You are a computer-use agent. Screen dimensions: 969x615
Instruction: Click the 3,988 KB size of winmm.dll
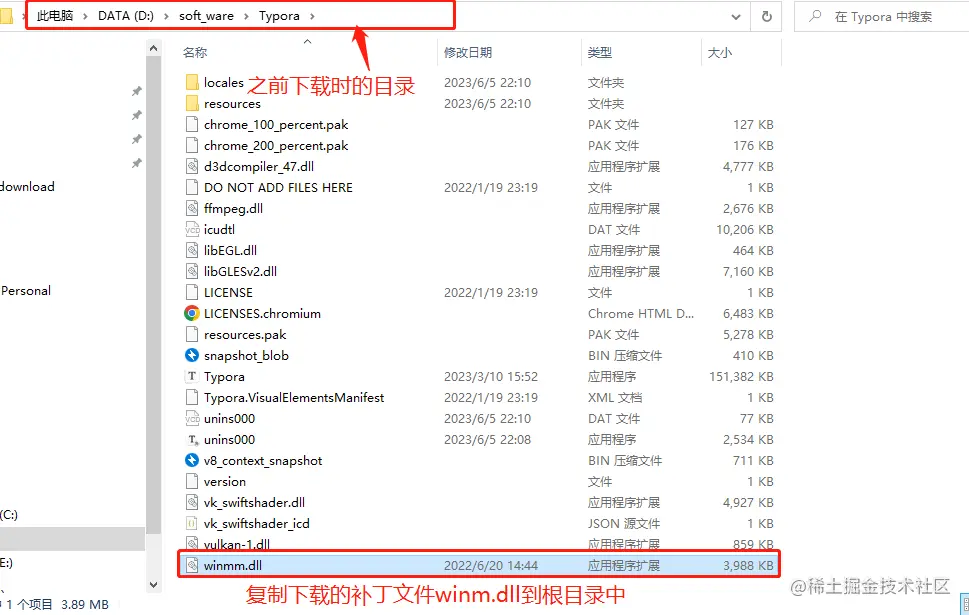click(748, 566)
